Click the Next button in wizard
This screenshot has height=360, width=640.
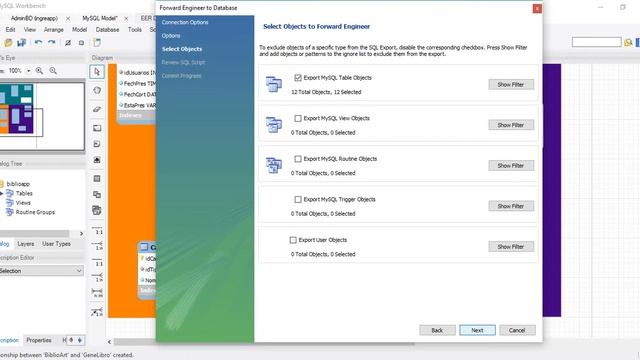click(477, 330)
